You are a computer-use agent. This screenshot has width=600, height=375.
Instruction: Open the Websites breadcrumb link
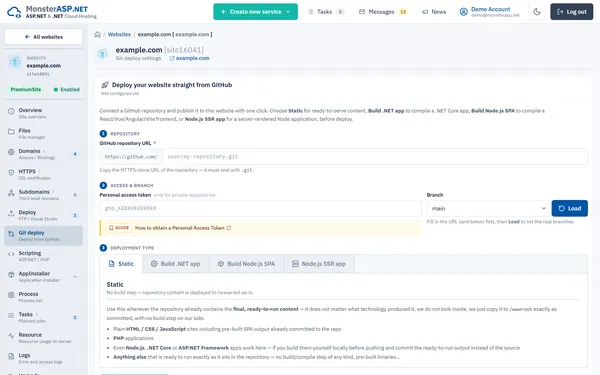119,34
